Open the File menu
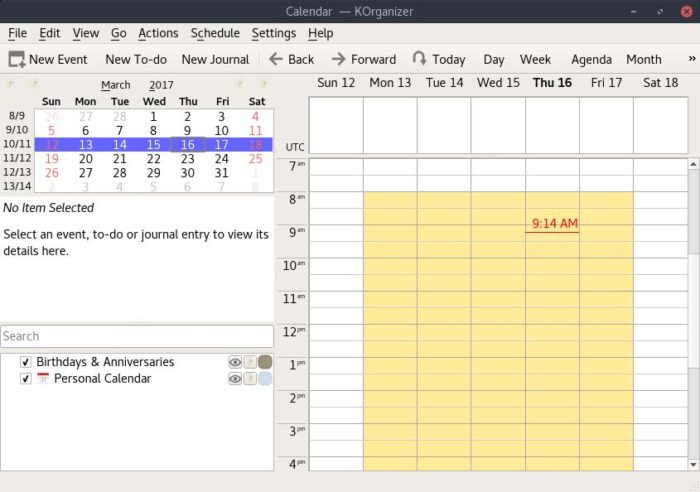The image size is (700, 492). 17,33
